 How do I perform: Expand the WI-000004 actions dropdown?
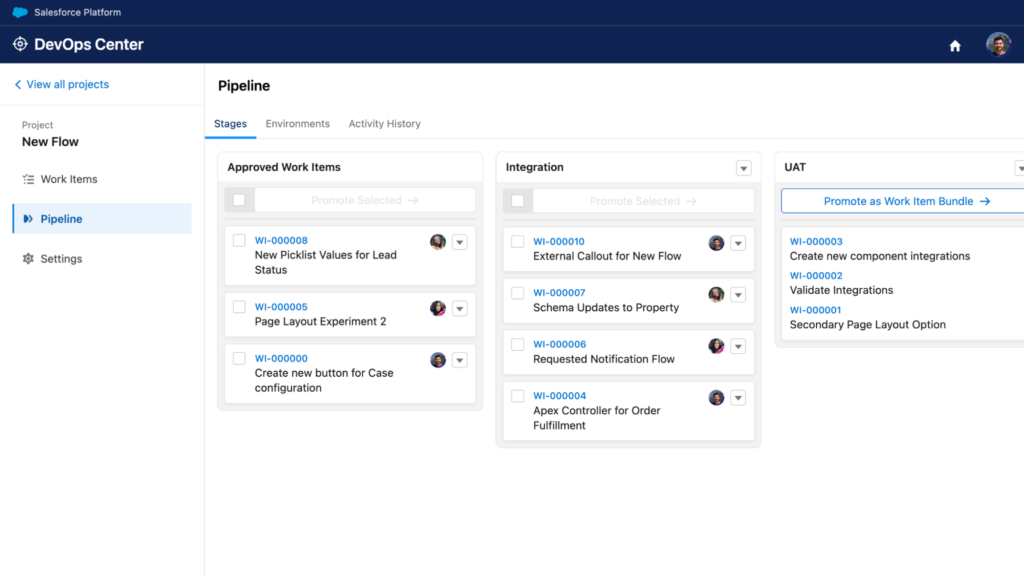coord(738,398)
